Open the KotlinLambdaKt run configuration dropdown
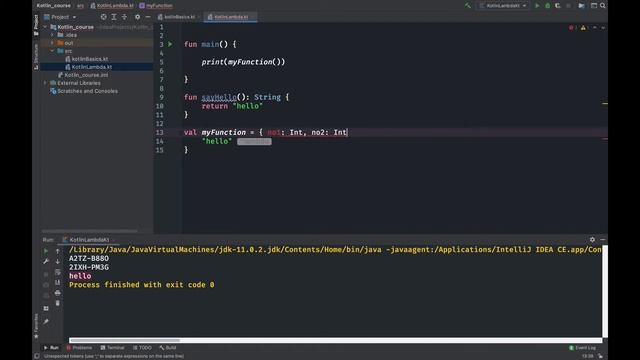 (503, 6)
